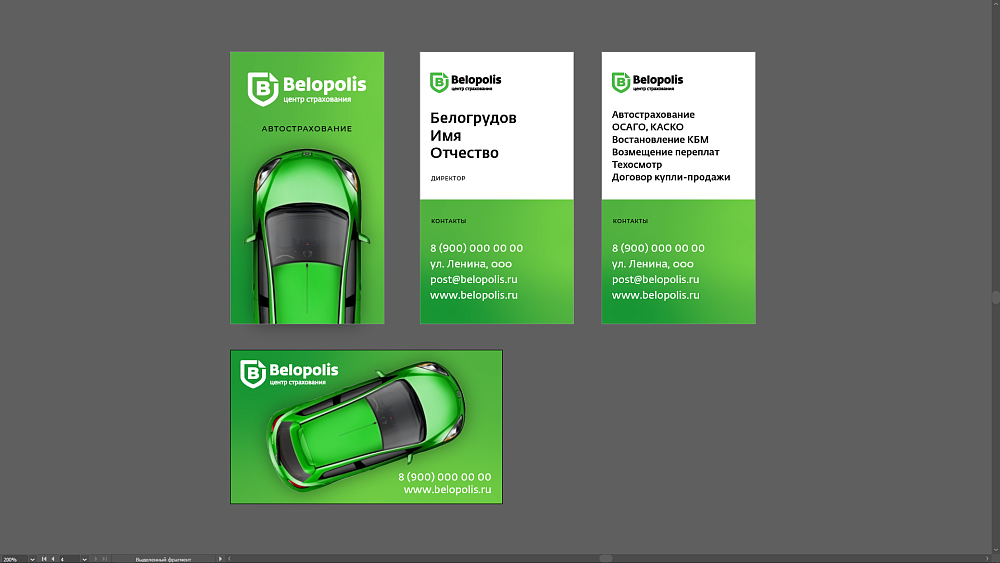
Task: Select the ДИРЕКТОР job title text
Action: (448, 179)
